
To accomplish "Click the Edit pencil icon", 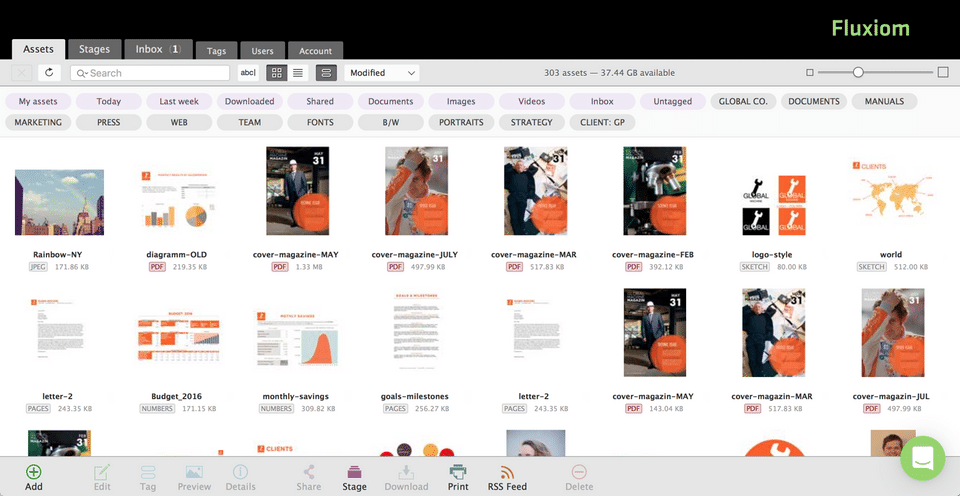I will (x=102, y=472).
